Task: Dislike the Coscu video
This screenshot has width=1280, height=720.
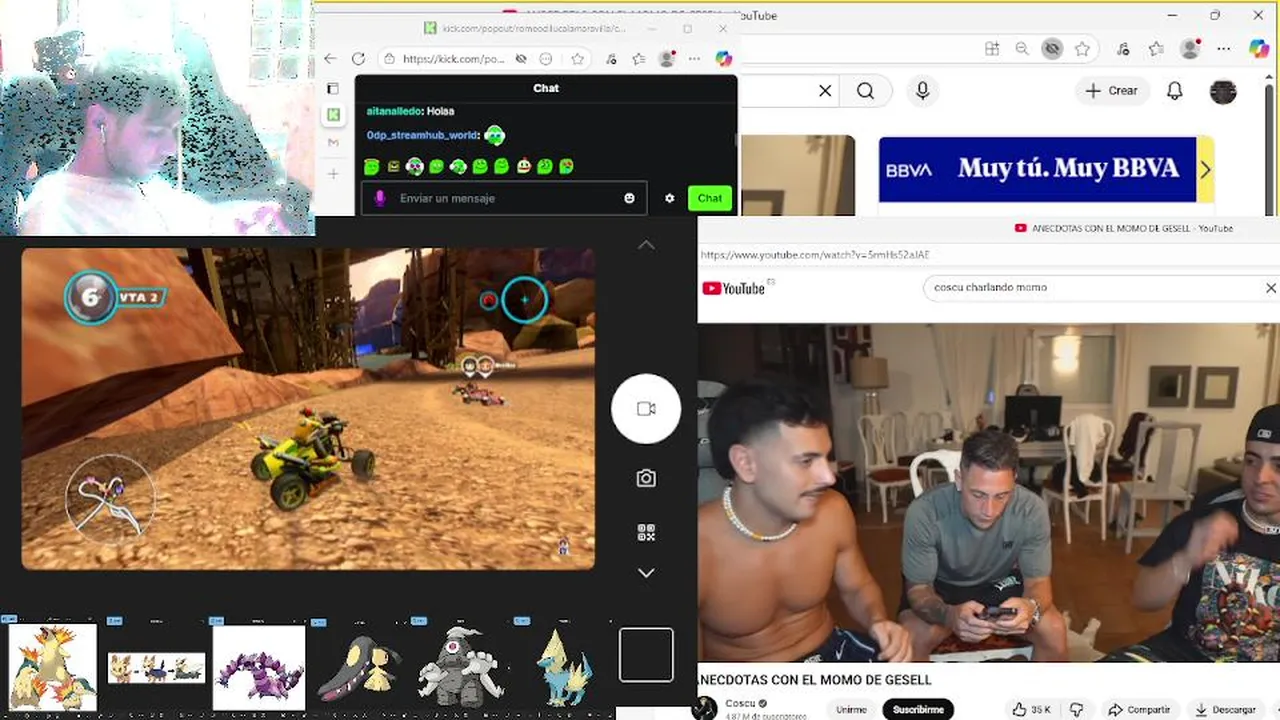Action: [1076, 709]
